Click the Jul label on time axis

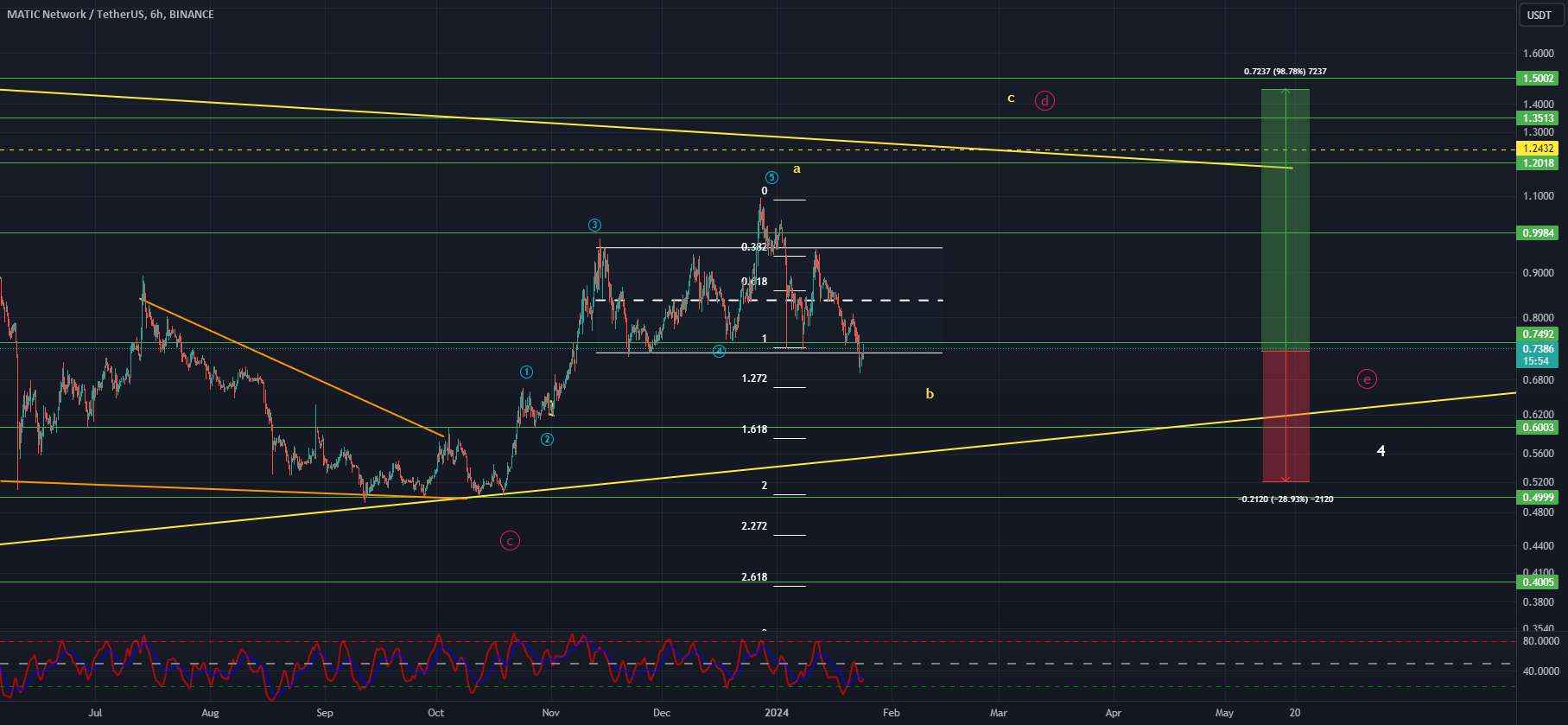tap(95, 713)
